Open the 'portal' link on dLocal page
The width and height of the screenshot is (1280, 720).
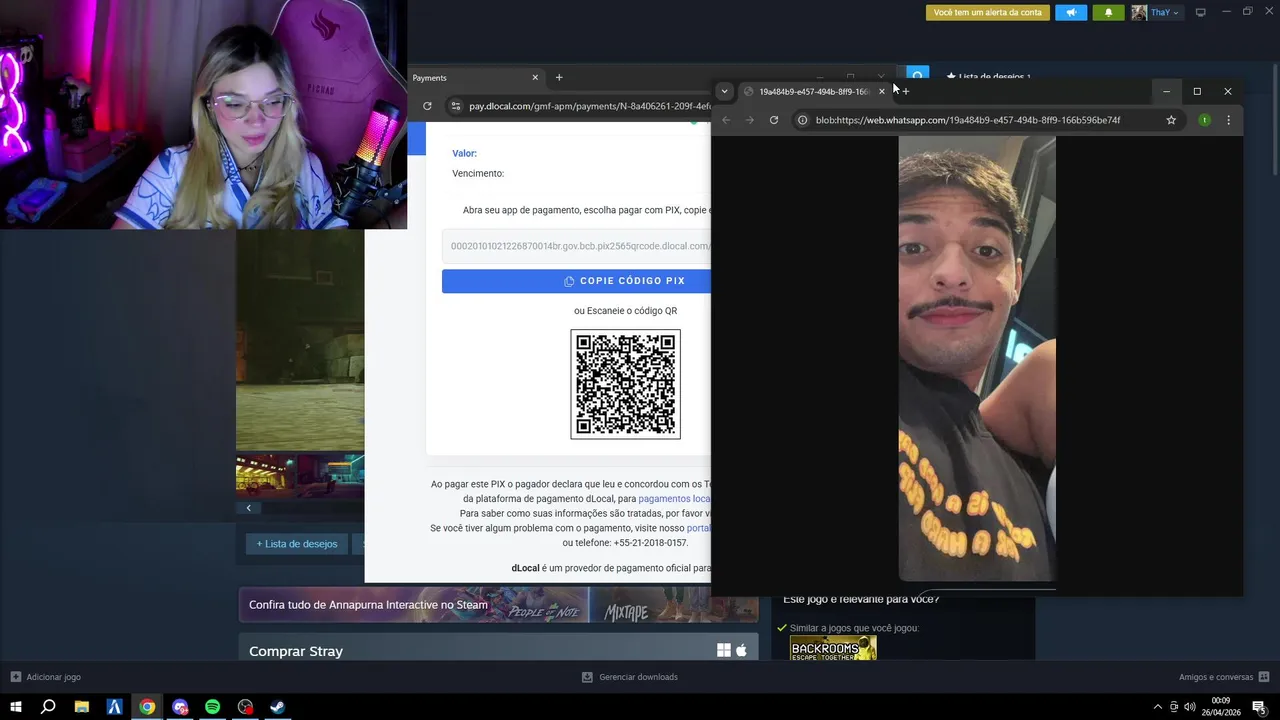(698, 528)
